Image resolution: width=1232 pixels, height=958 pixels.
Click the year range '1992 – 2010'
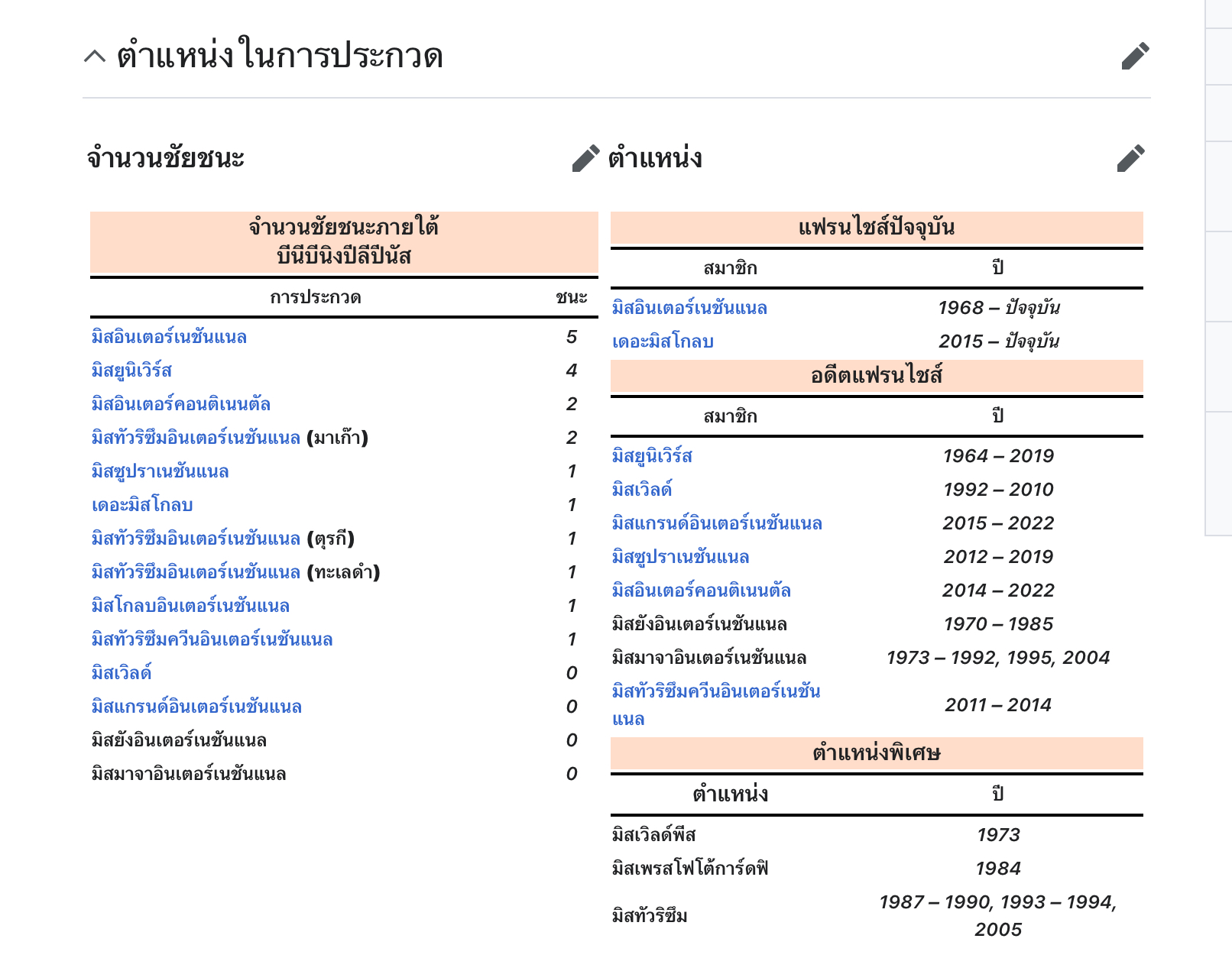tap(998, 490)
